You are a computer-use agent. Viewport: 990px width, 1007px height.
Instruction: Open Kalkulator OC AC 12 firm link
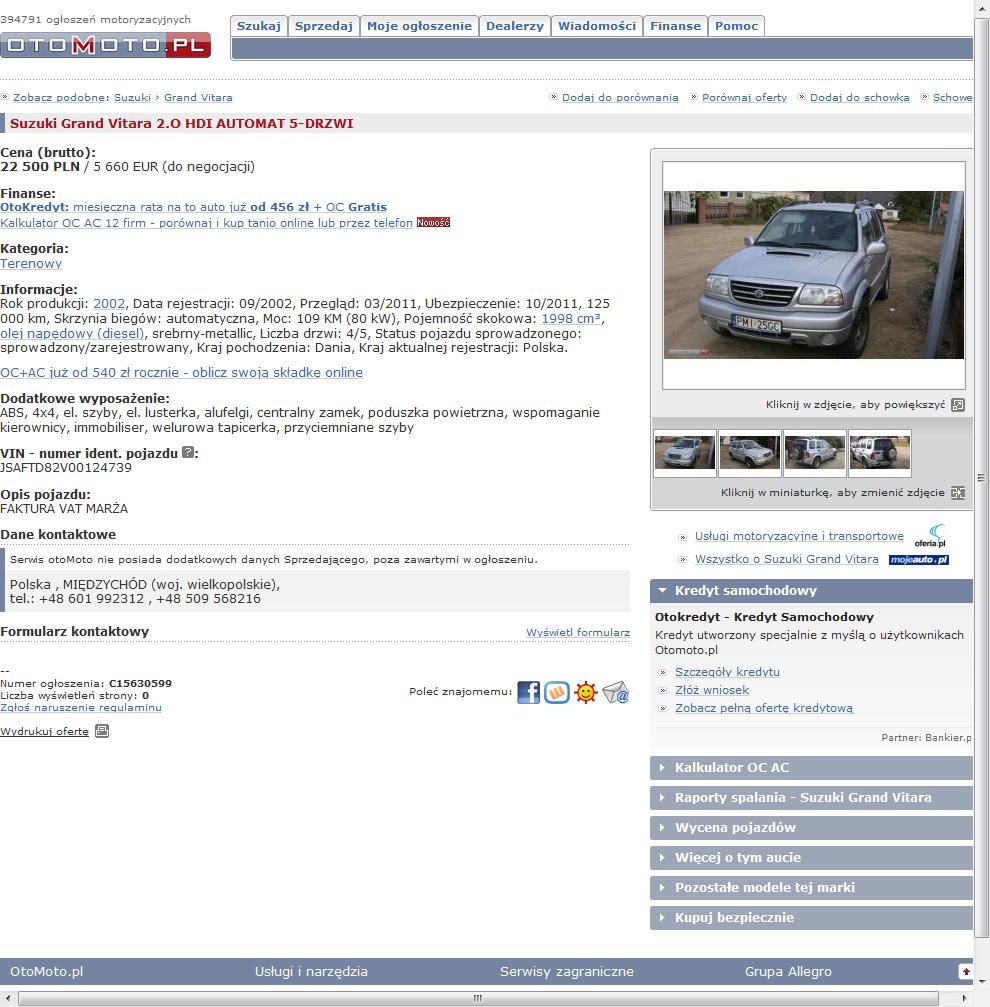tap(206, 223)
